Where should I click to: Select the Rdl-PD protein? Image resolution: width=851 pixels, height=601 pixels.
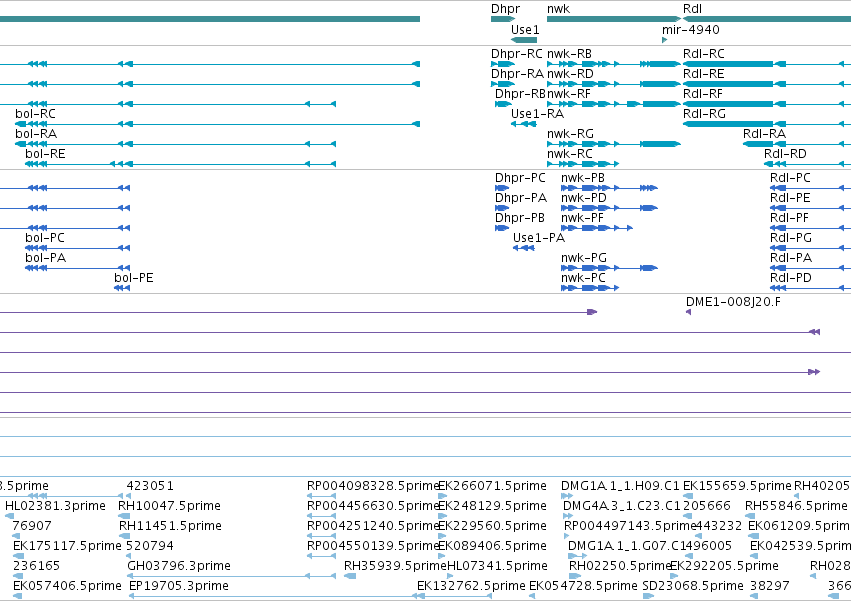coord(810,288)
